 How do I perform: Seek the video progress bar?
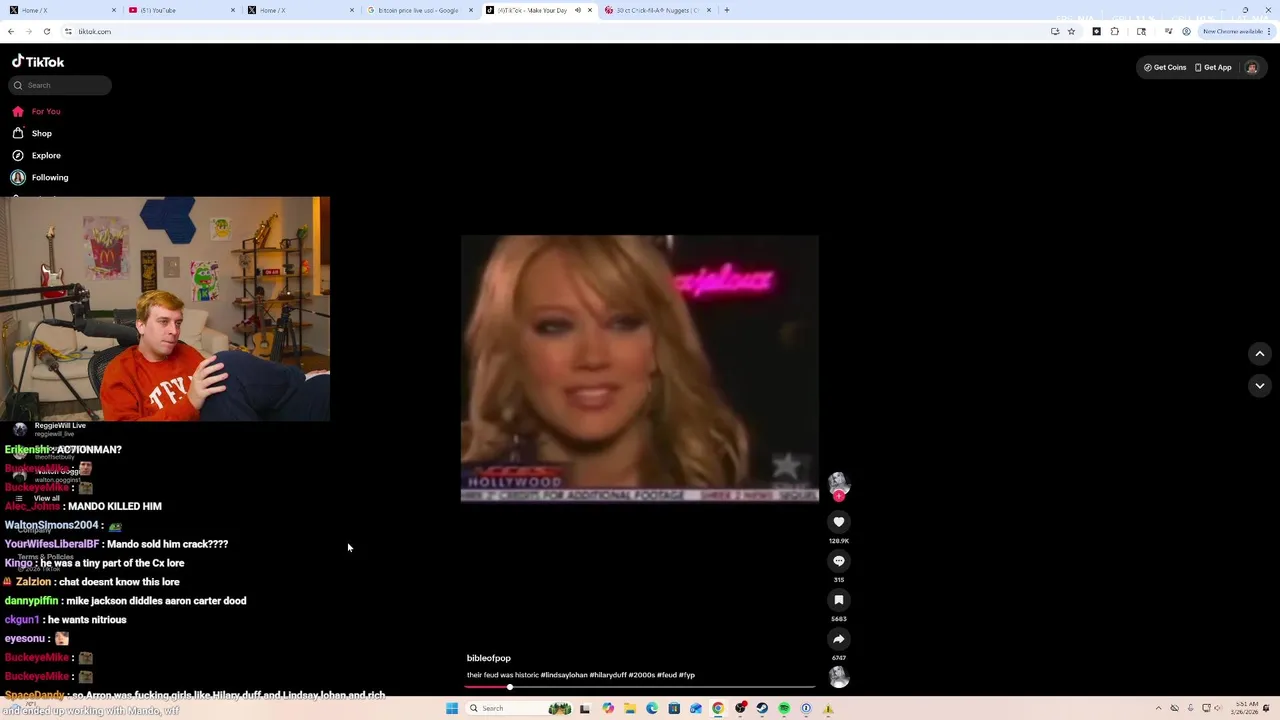[x=640, y=687]
